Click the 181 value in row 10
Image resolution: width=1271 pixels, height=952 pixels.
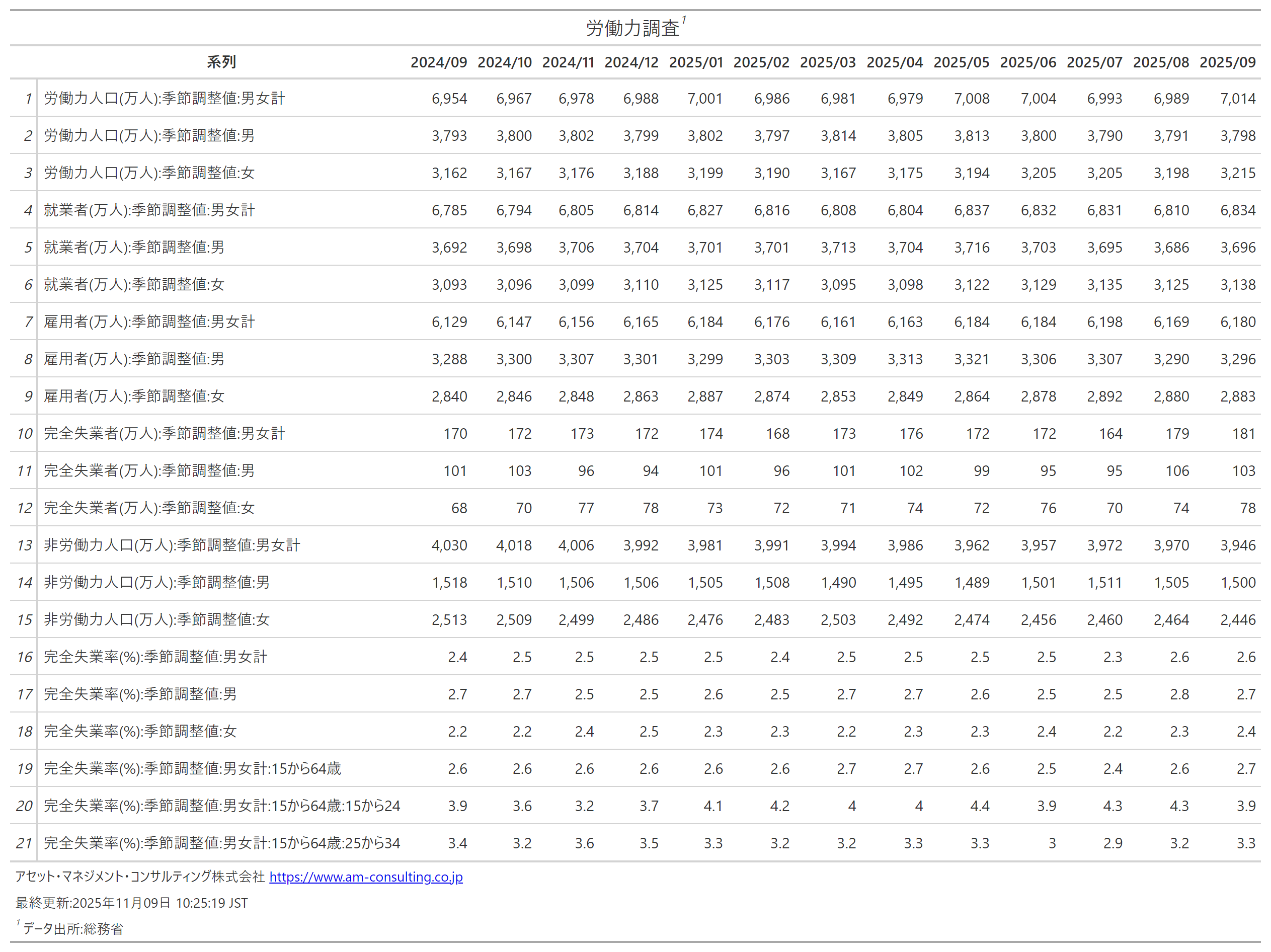point(1243,434)
